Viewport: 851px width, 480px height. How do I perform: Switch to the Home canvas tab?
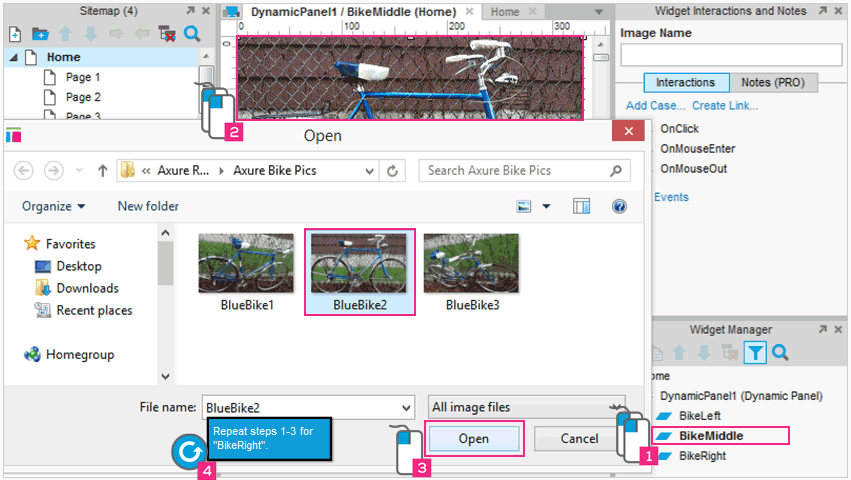pyautogui.click(x=505, y=12)
